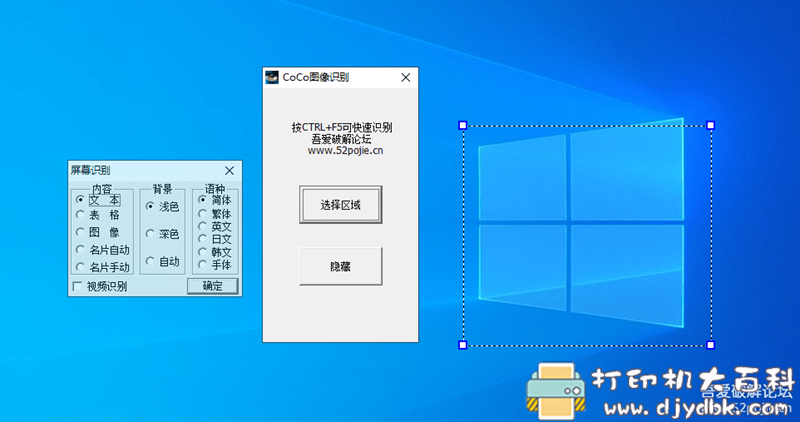
Task: Click the 隐藏 button
Action: (340, 266)
